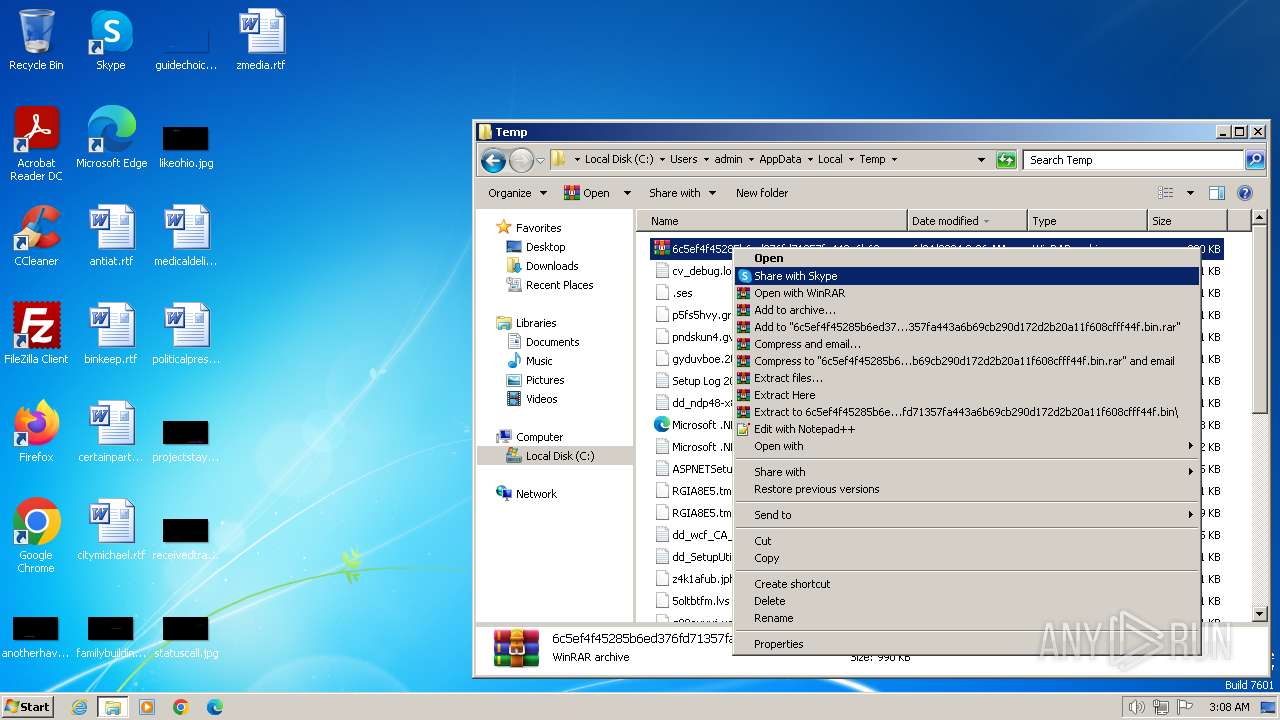Click the Open toolbar button
Screen dimensions: 1280x720
[x=587, y=193]
